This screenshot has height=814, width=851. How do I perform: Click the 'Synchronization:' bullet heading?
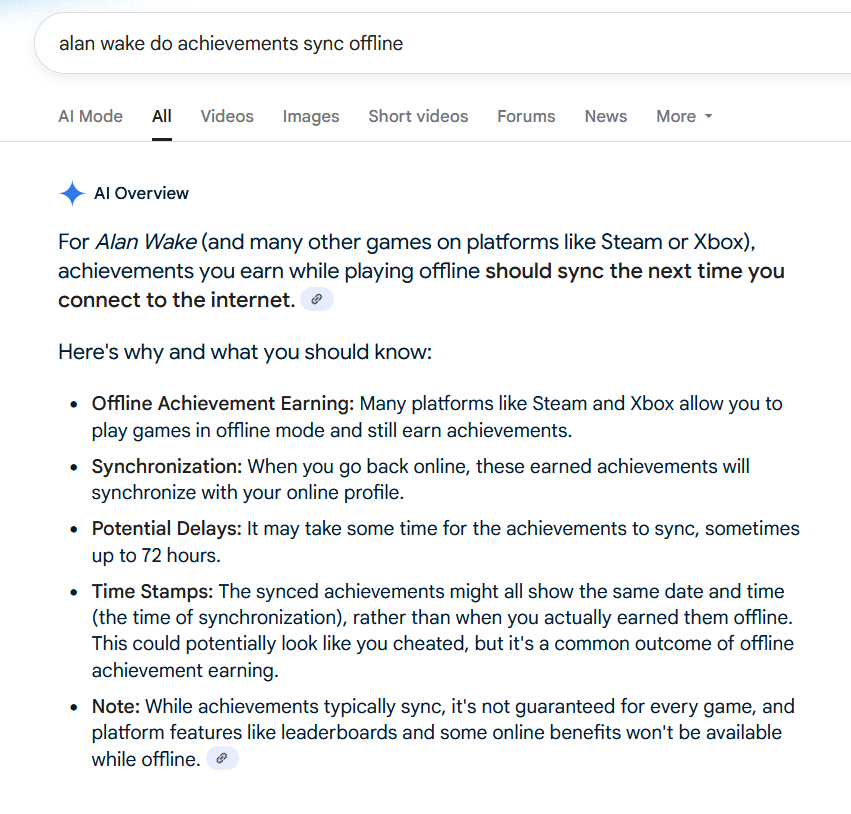pyautogui.click(x=167, y=467)
